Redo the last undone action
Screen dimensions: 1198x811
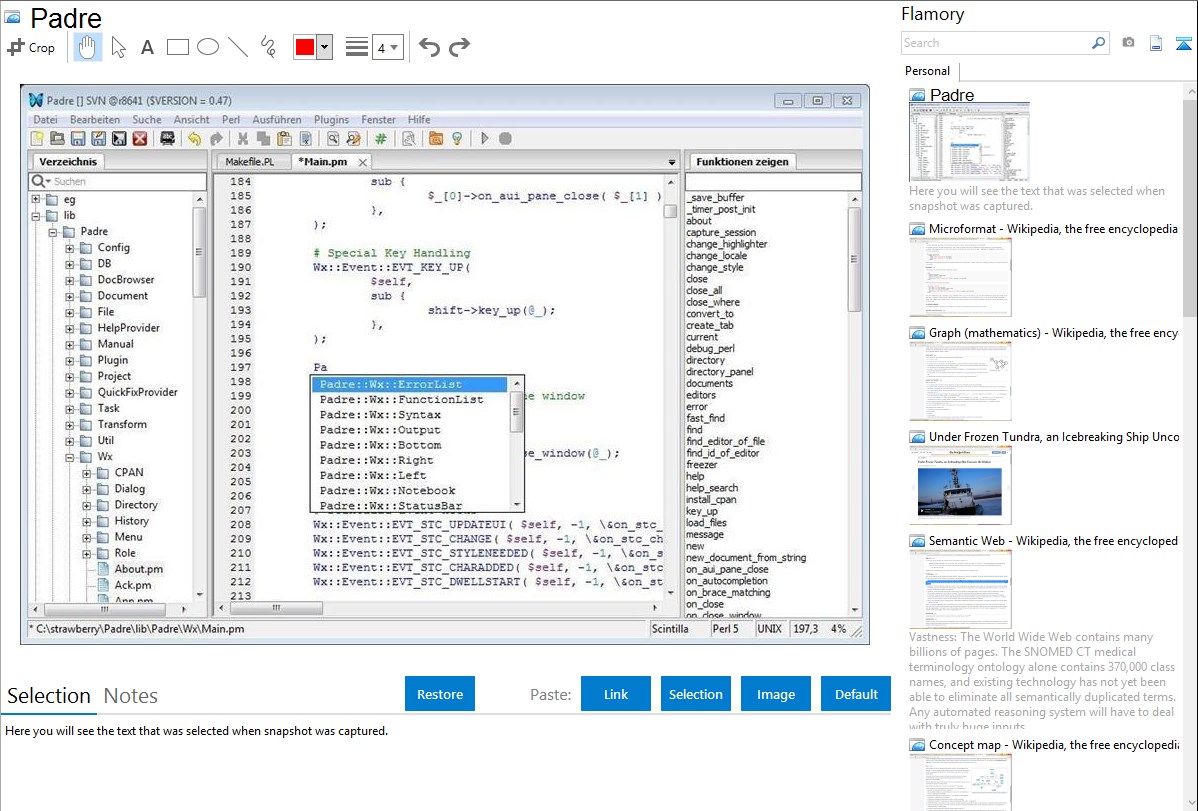[x=459, y=47]
